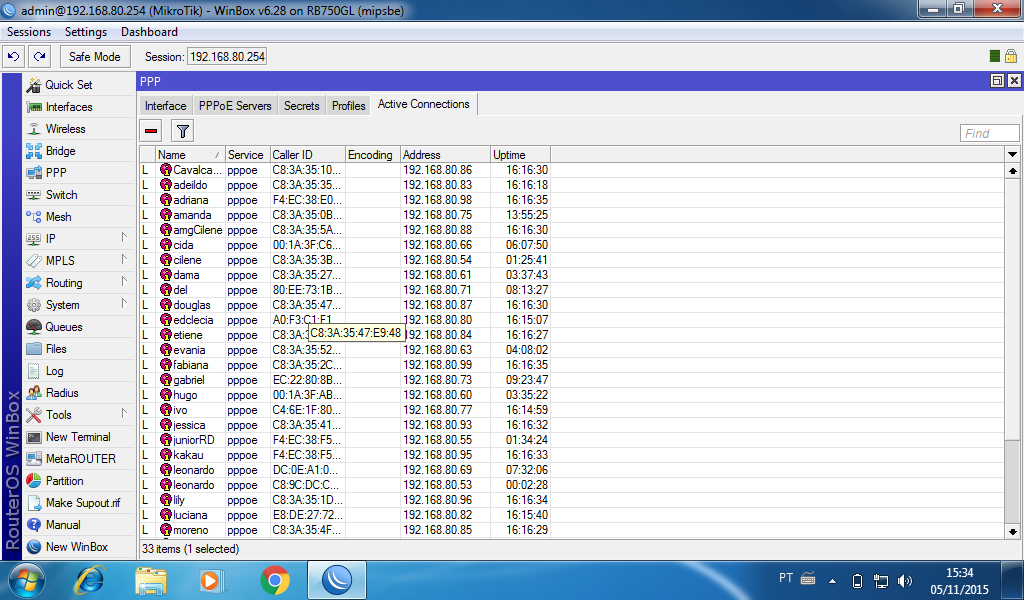Expand the Tools submenu

pos(123,413)
